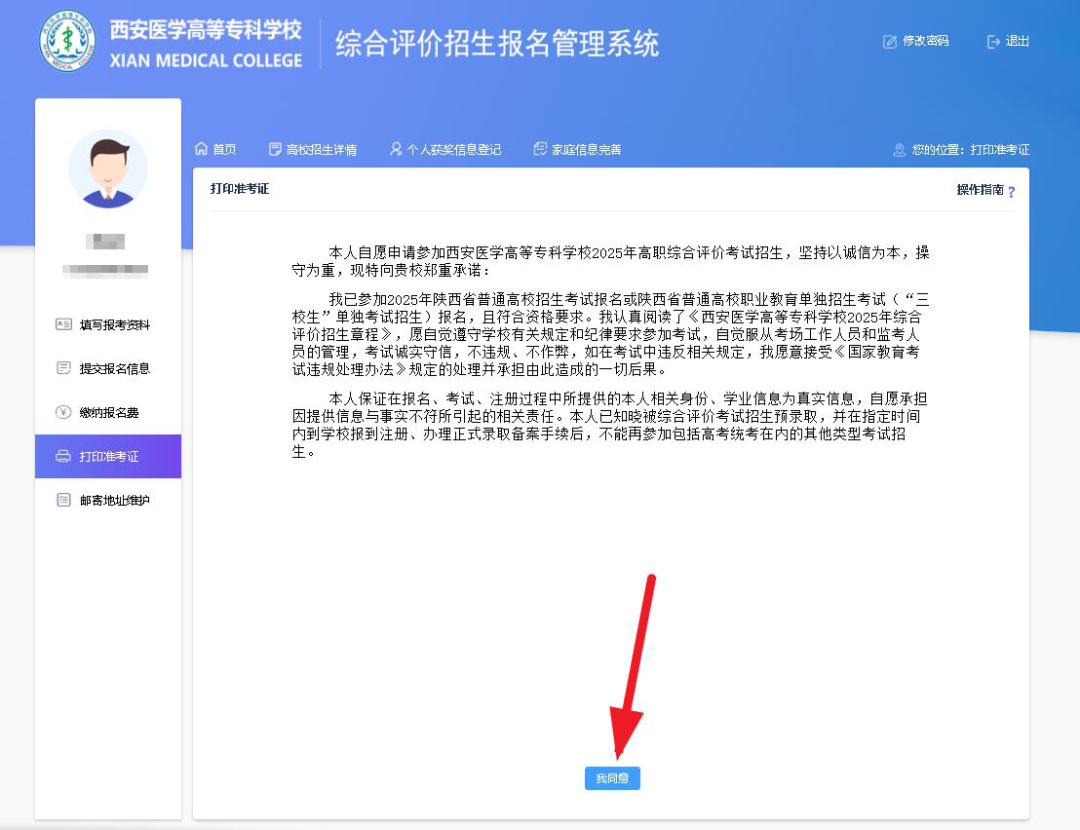The height and width of the screenshot is (830, 1080).
Task: Open 家庭信息完善 page
Action: tap(586, 150)
